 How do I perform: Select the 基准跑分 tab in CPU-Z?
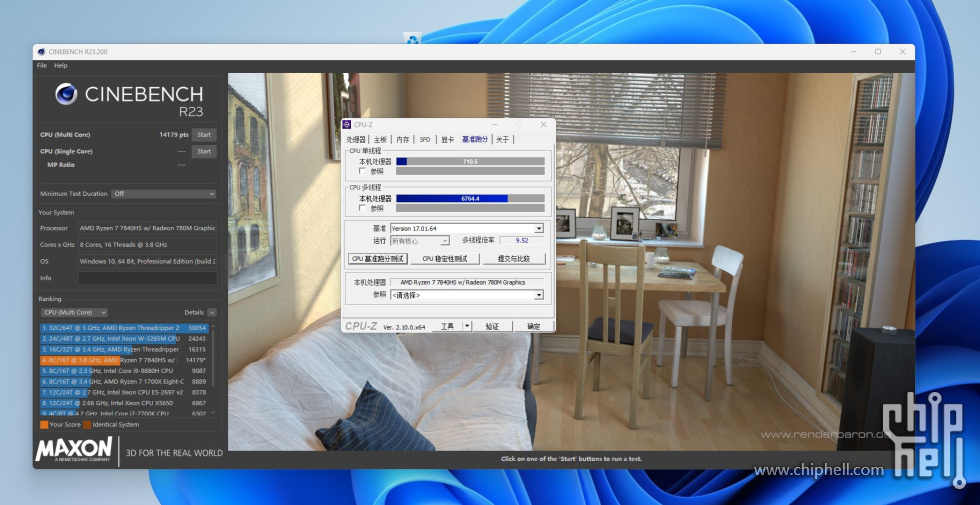[x=475, y=139]
